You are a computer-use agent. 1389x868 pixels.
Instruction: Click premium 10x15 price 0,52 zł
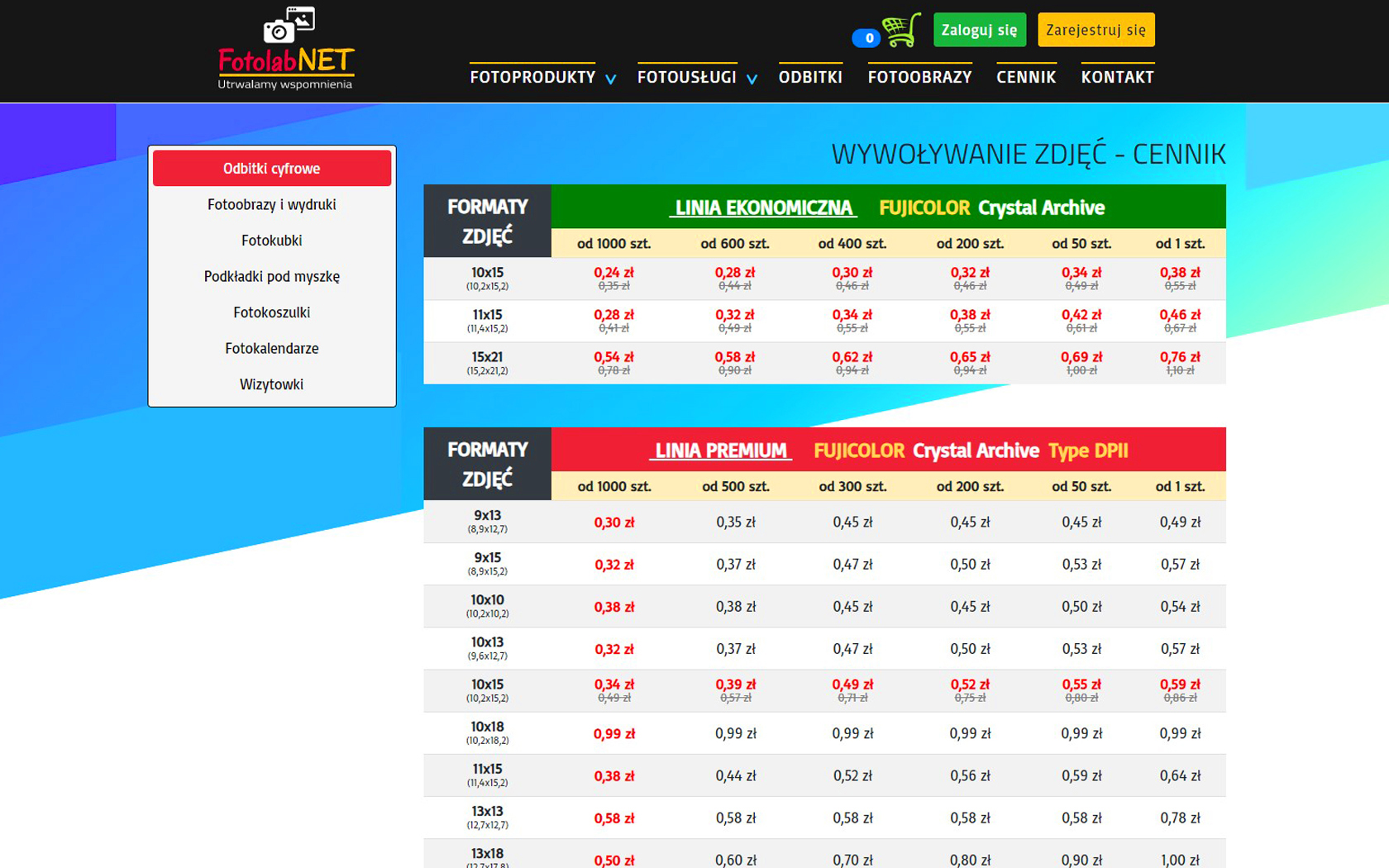970,684
